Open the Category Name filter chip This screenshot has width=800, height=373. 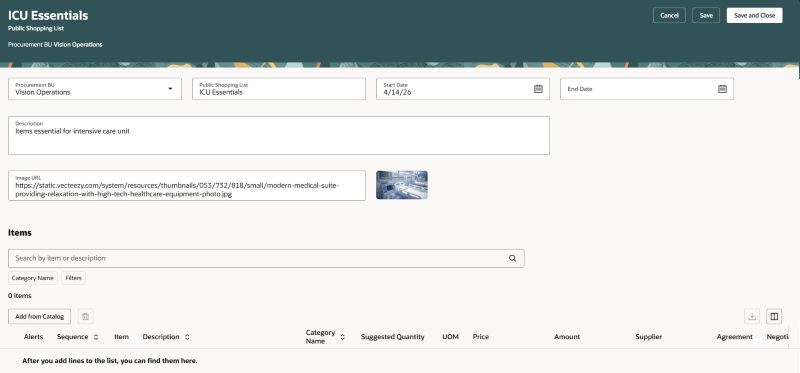[33, 278]
